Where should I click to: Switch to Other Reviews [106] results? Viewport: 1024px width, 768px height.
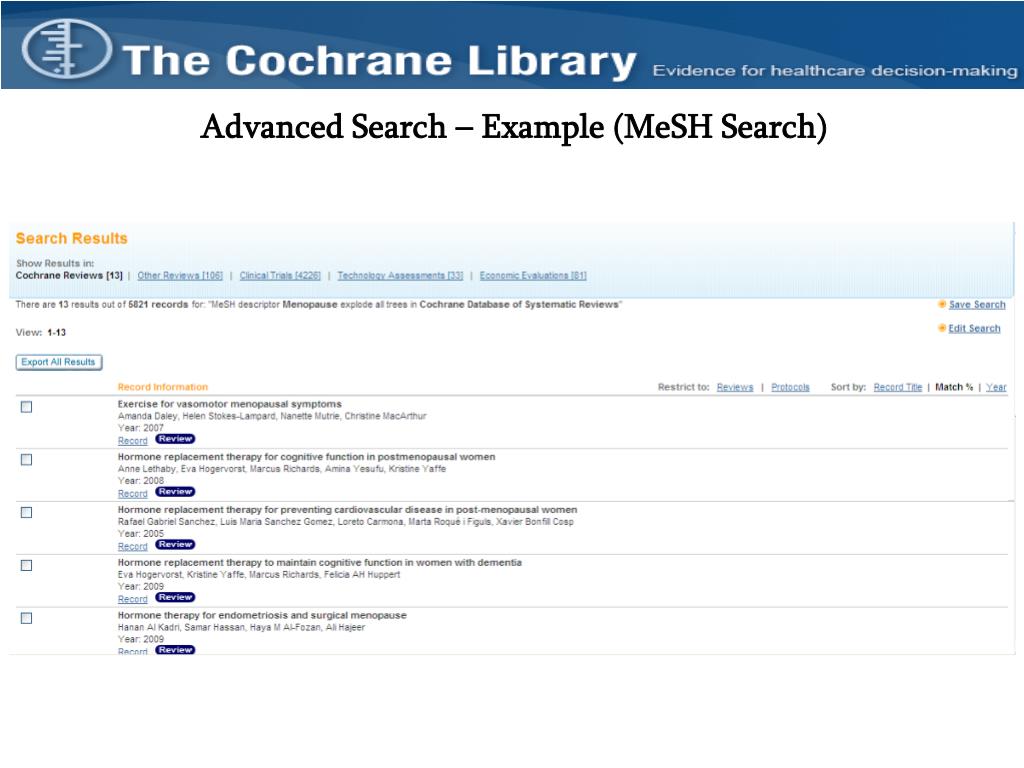click(180, 276)
